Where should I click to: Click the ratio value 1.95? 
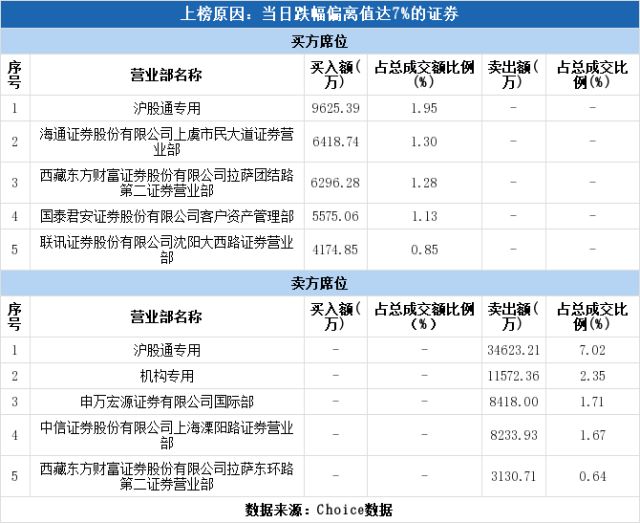pos(424,108)
